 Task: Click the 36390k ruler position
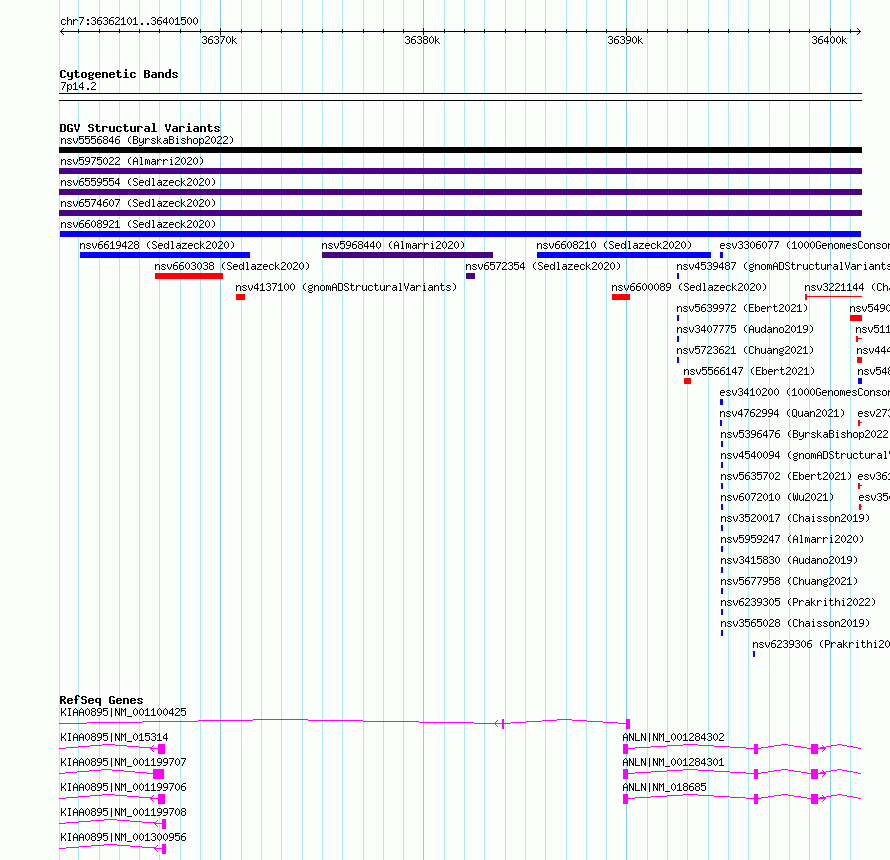[x=625, y=40]
